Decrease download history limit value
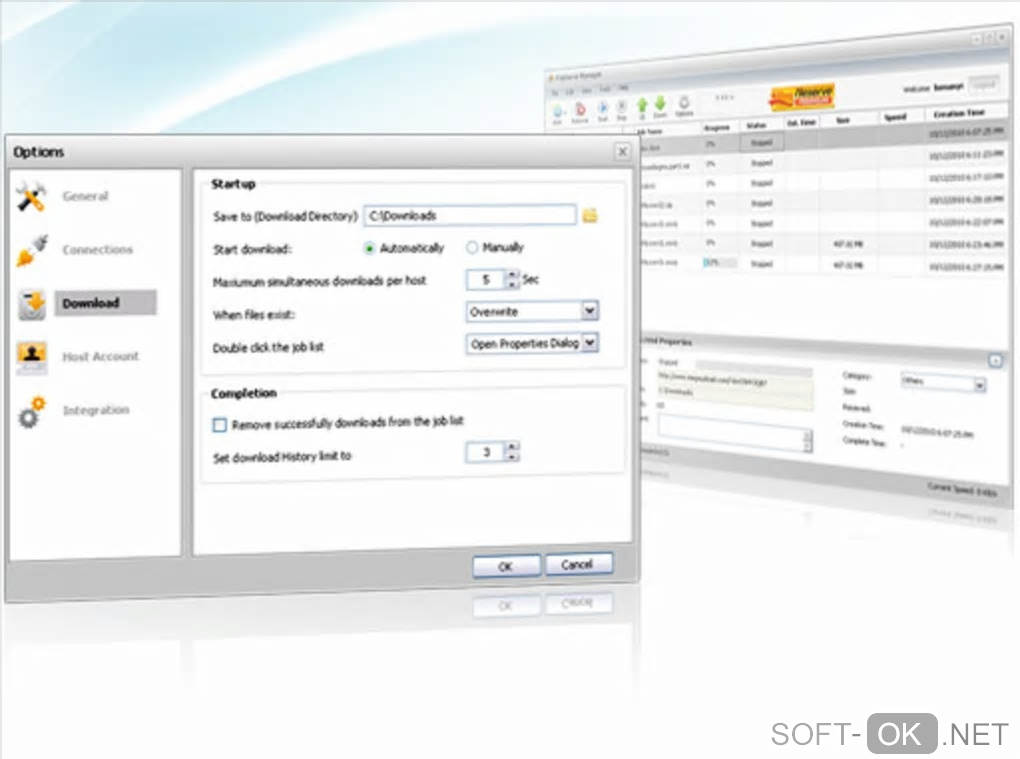This screenshot has width=1020, height=759. pyautogui.click(x=513, y=457)
